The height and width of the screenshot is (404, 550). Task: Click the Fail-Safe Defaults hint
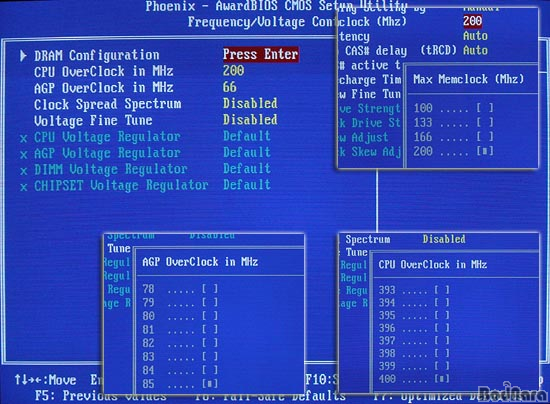pyautogui.click(x=270, y=396)
